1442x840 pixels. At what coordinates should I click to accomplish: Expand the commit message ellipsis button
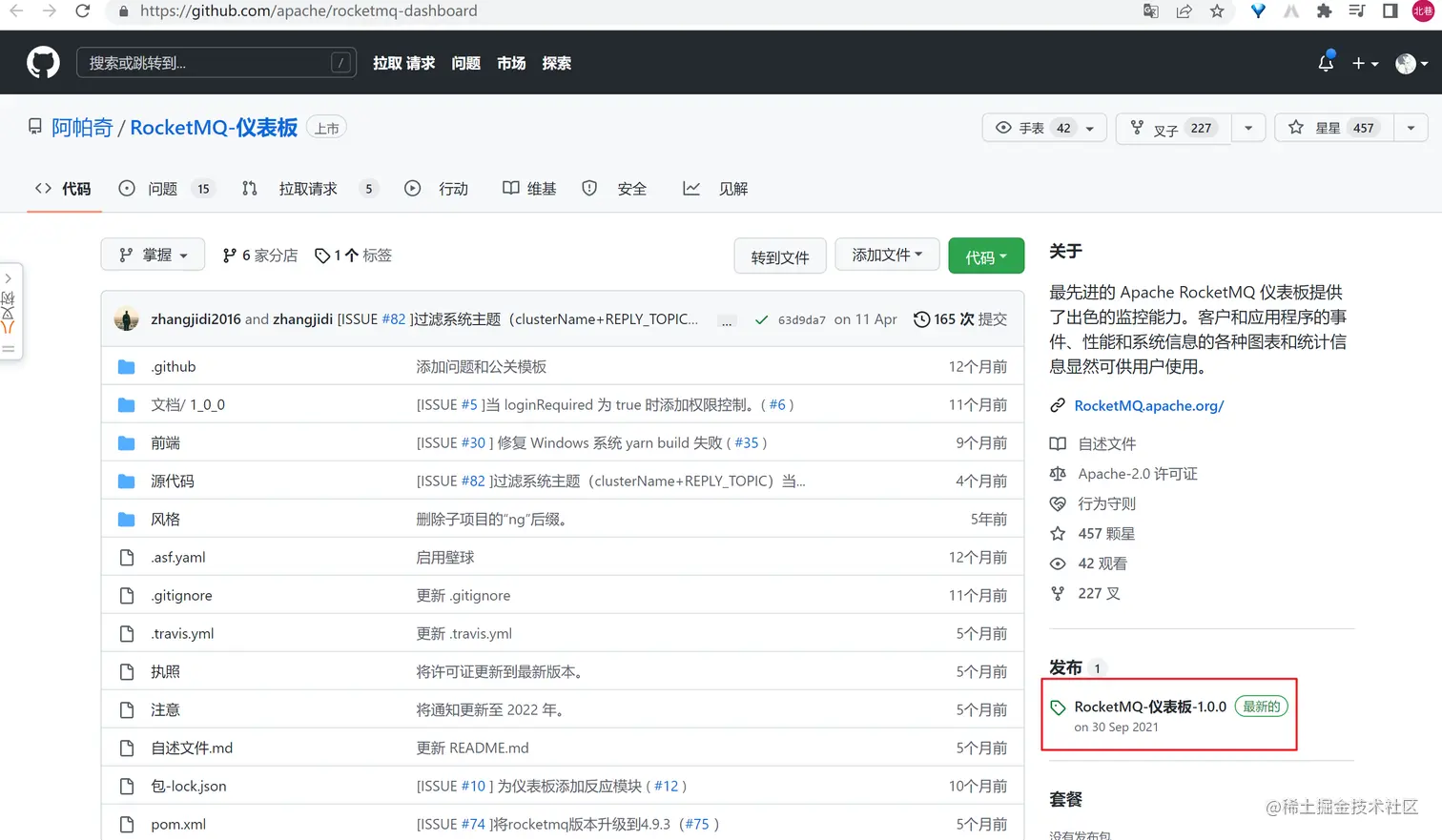point(727,320)
